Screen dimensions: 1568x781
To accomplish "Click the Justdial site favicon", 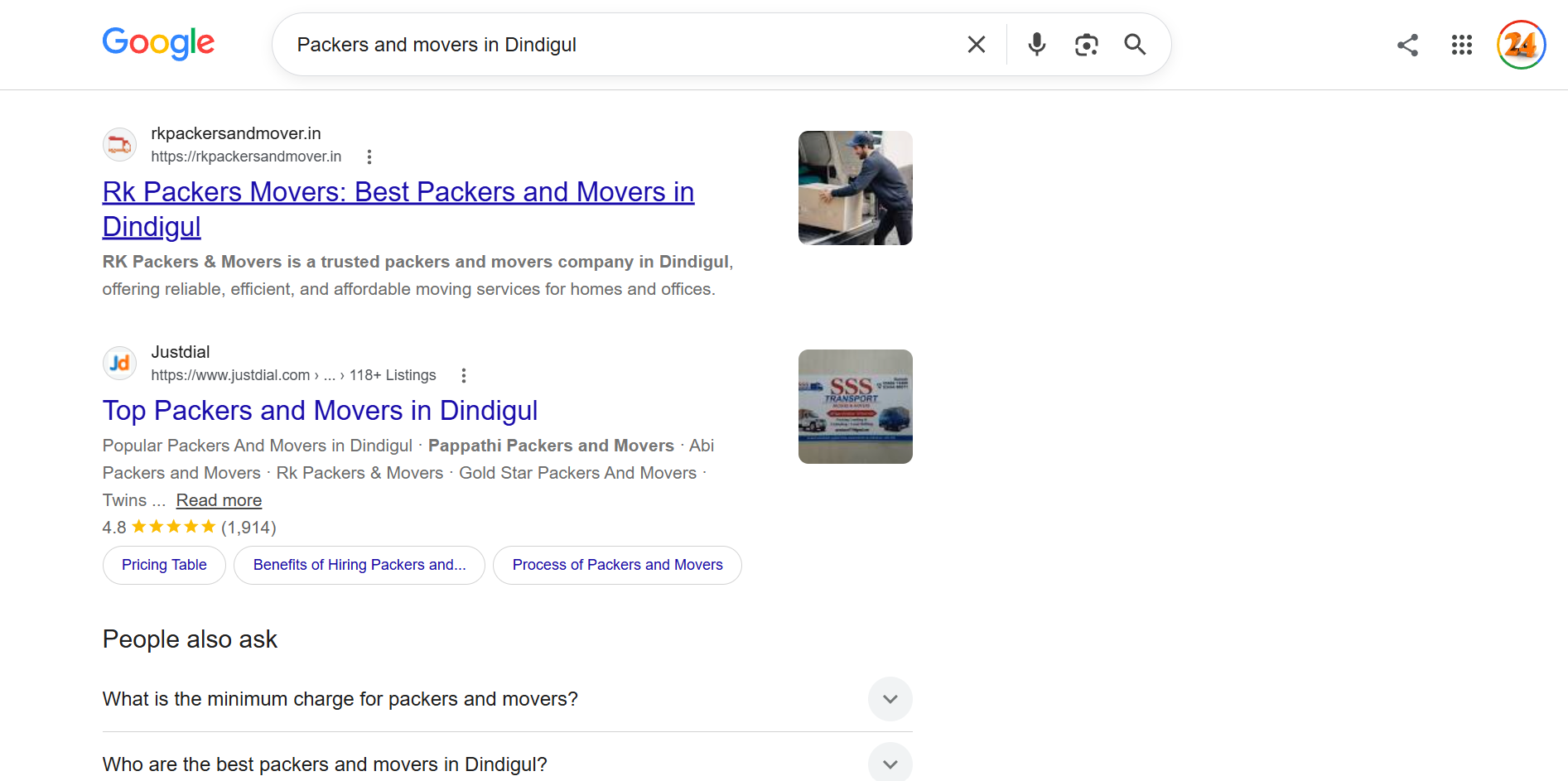I will pos(119,364).
